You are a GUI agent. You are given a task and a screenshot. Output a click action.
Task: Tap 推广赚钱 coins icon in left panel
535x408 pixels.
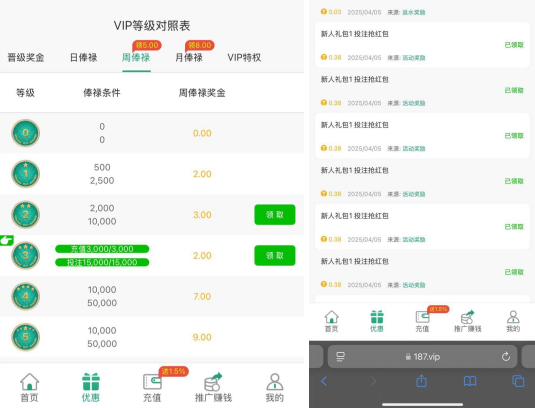(213, 382)
